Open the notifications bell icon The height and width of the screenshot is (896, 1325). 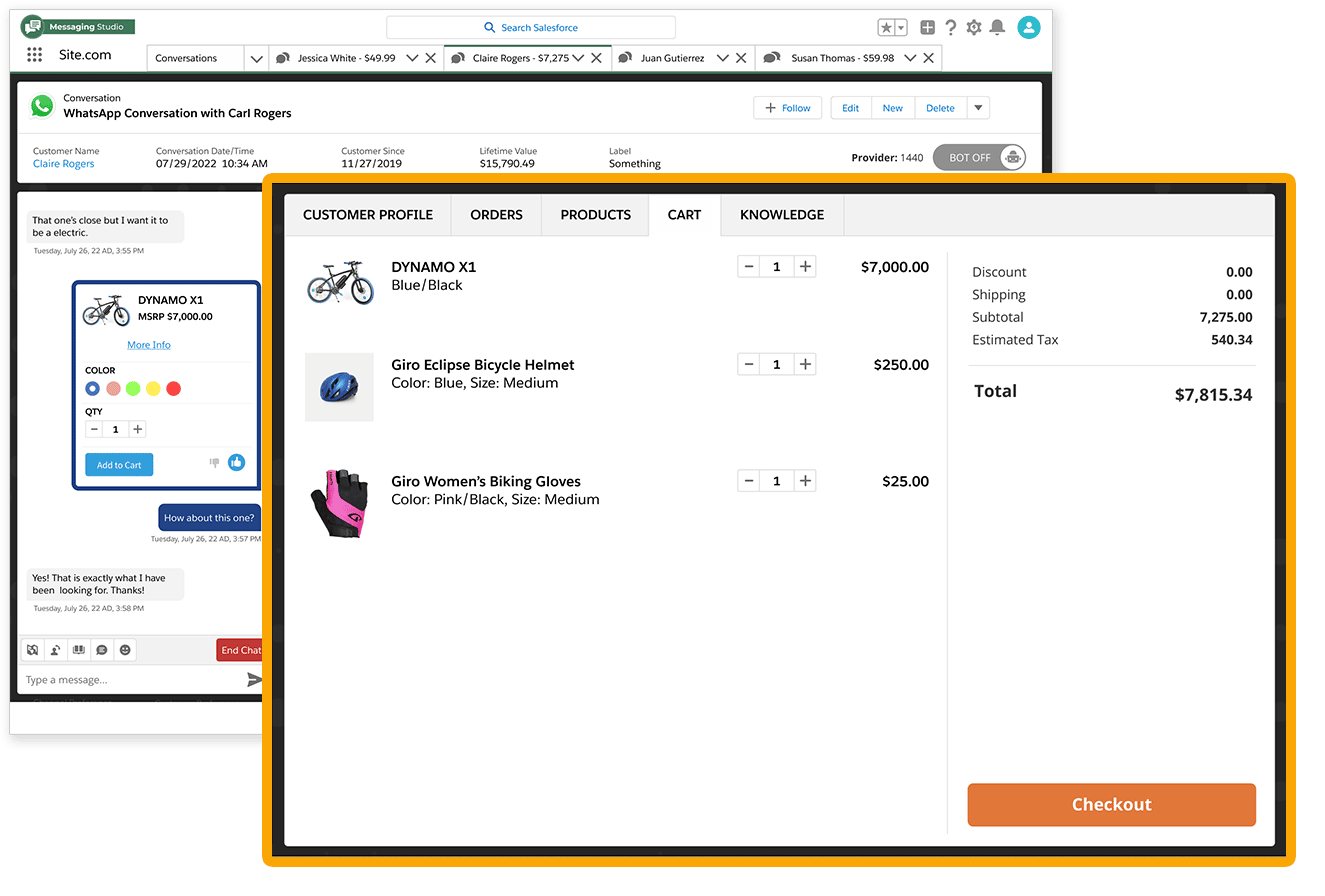(x=997, y=28)
